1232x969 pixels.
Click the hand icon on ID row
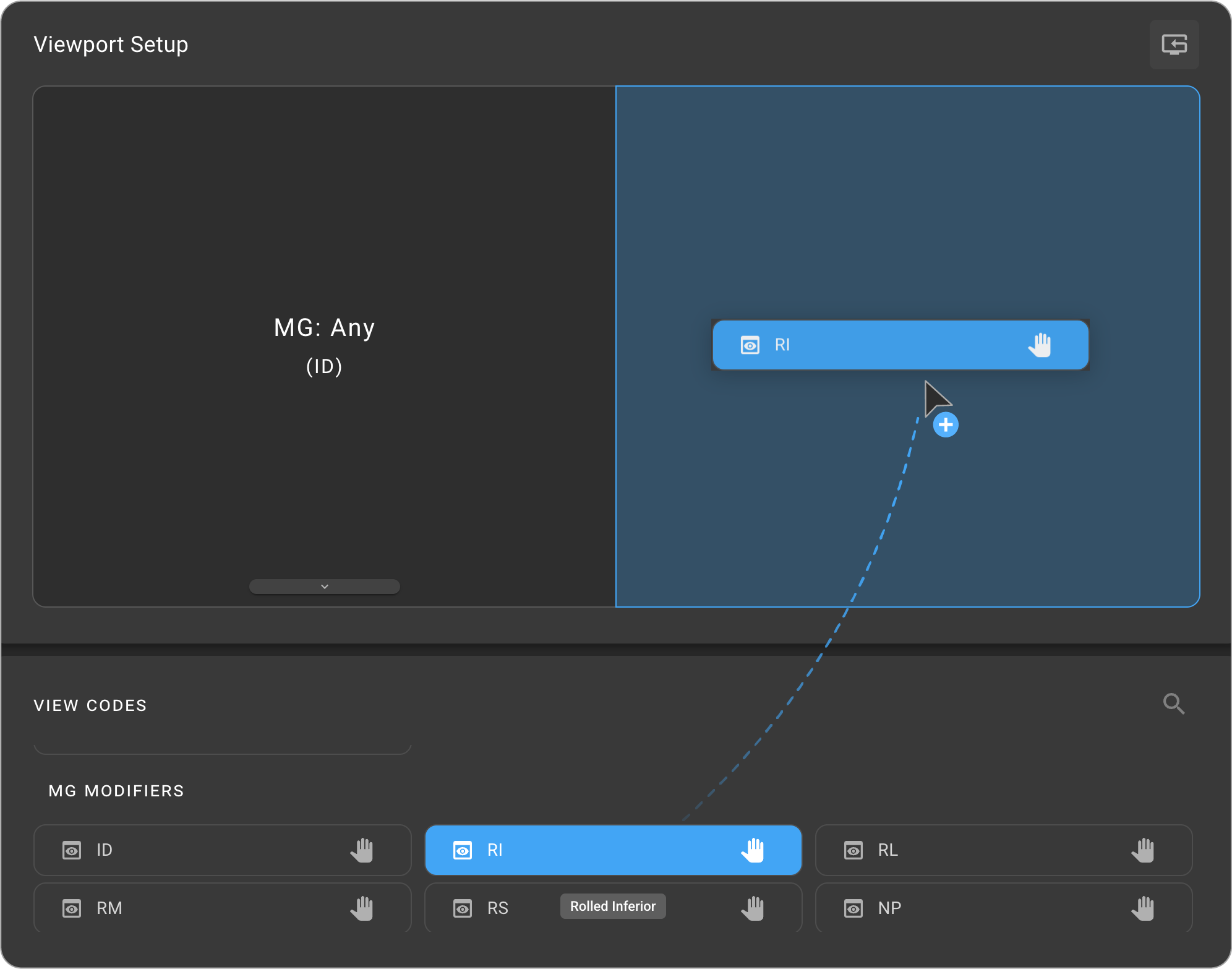point(362,850)
